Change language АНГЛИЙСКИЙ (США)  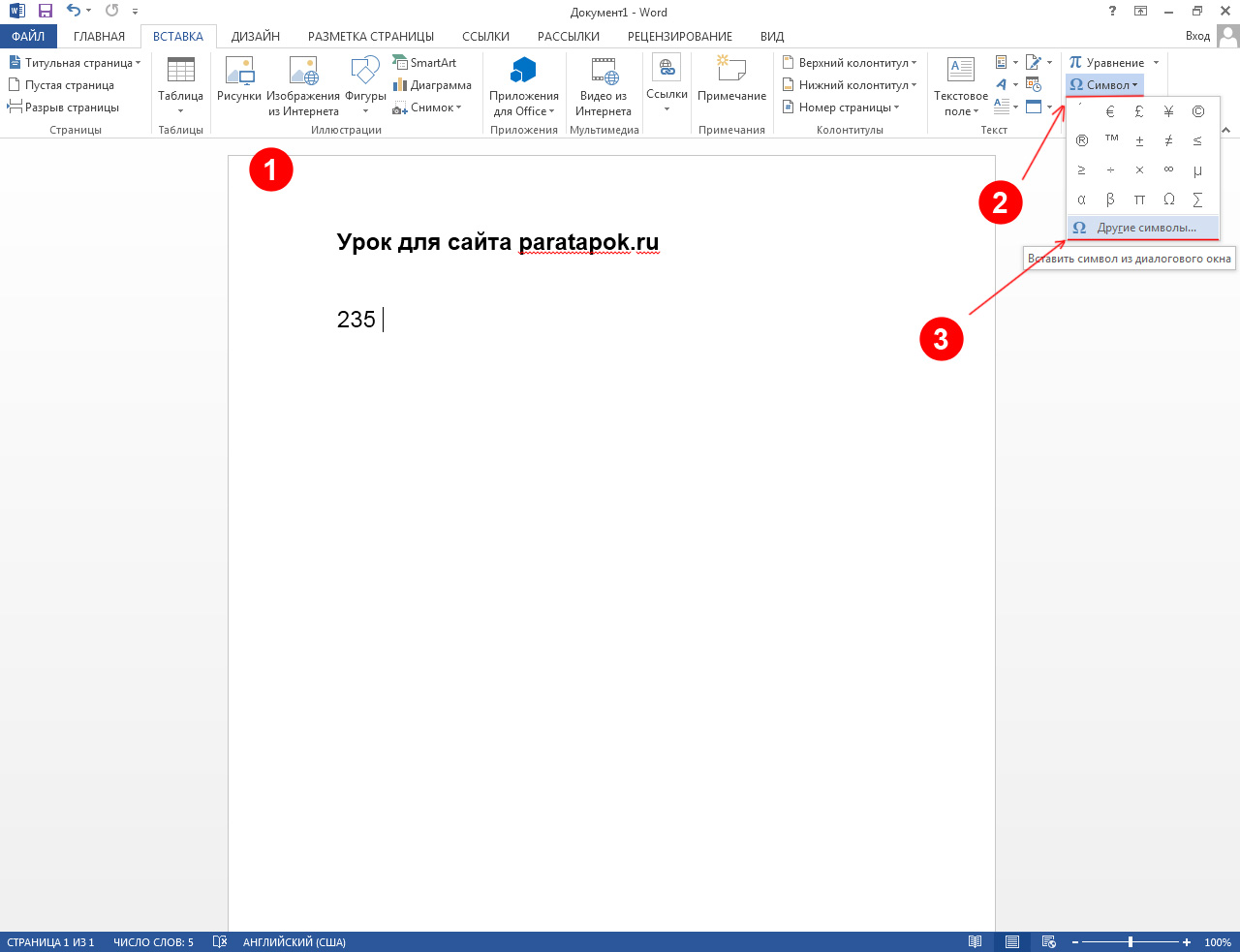[x=294, y=942]
